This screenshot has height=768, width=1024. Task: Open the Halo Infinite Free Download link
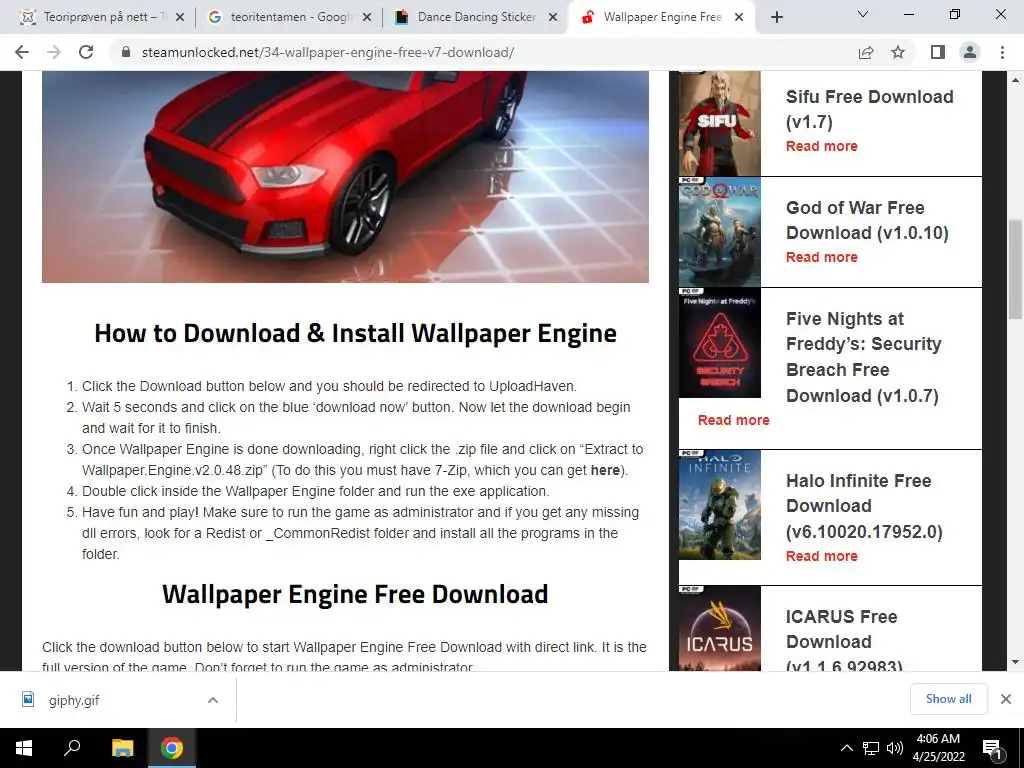coord(864,506)
